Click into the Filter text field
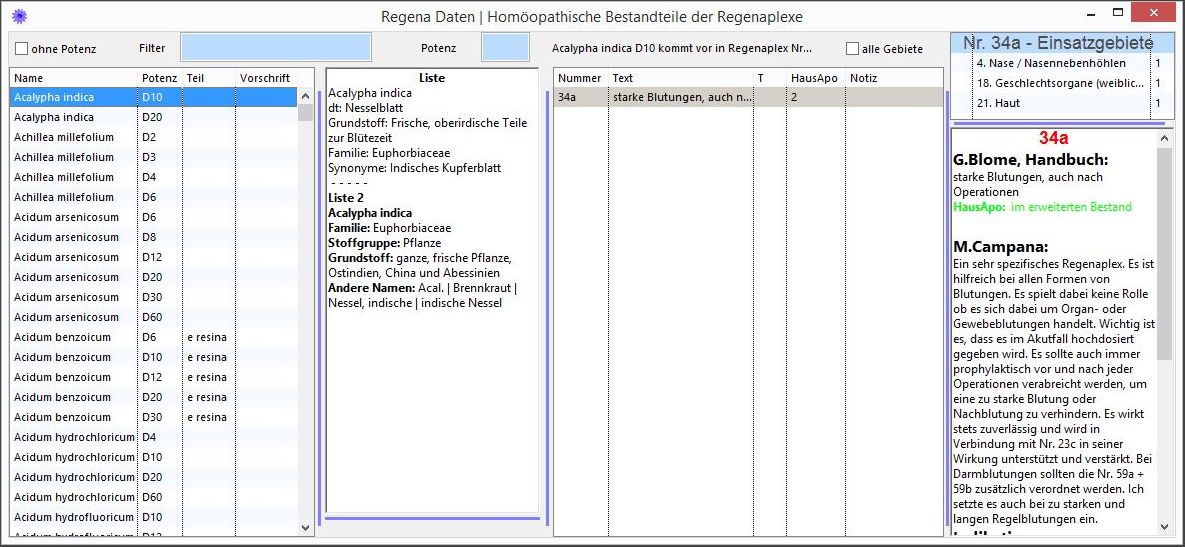Viewport: 1185px width, 547px height. (275, 47)
